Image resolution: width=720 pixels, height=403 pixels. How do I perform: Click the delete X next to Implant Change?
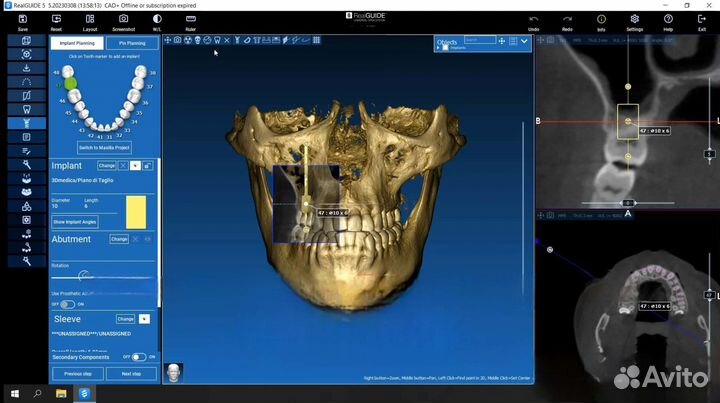tap(123, 166)
